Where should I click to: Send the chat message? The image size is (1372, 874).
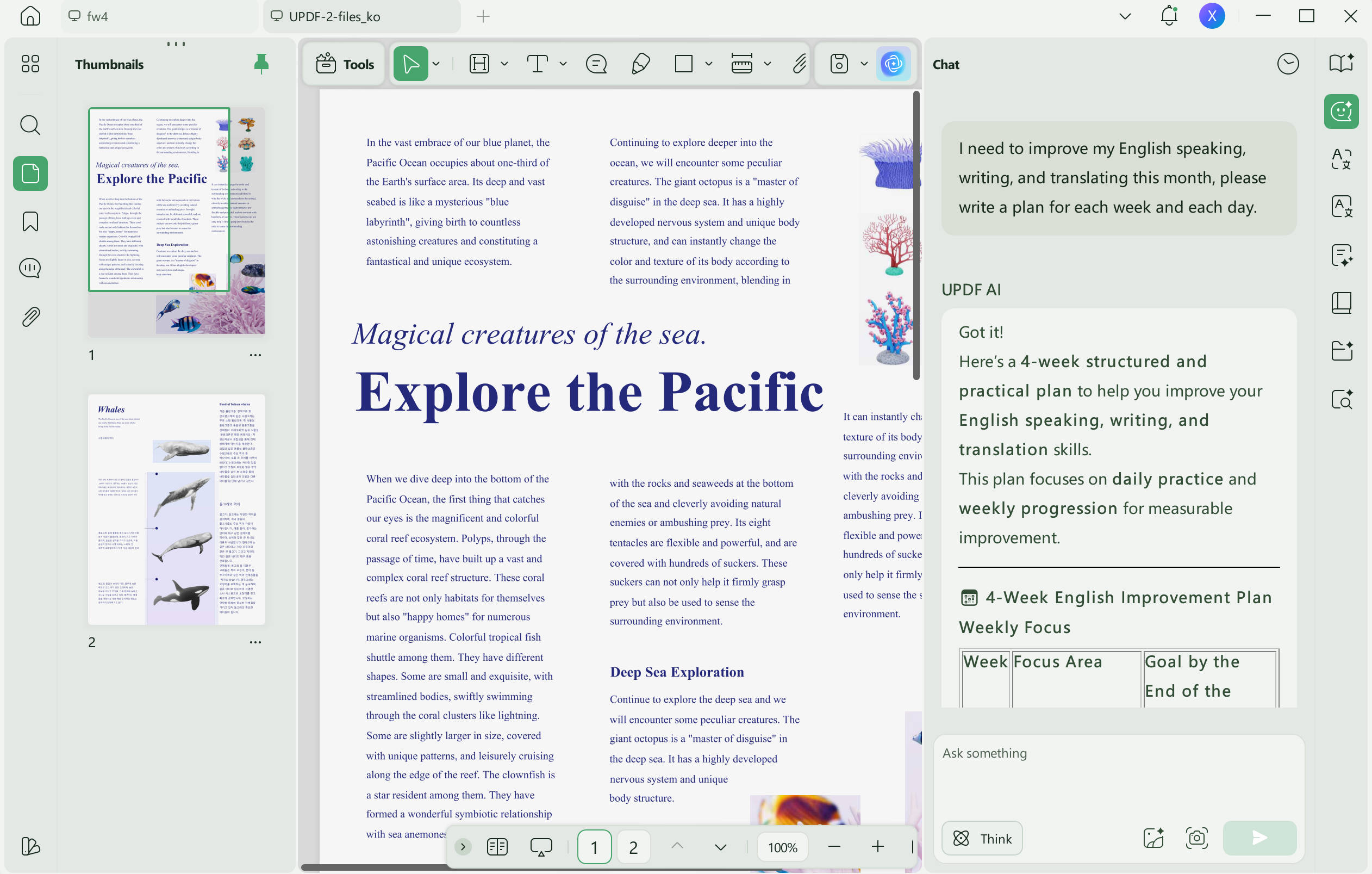click(x=1259, y=838)
